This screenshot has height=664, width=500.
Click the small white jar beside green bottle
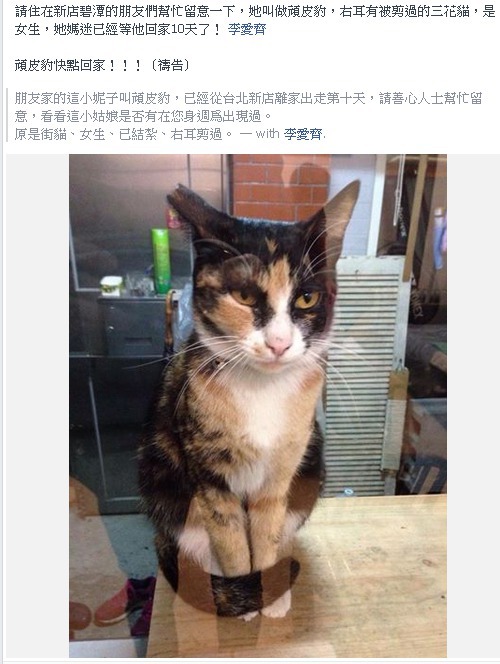click(112, 286)
